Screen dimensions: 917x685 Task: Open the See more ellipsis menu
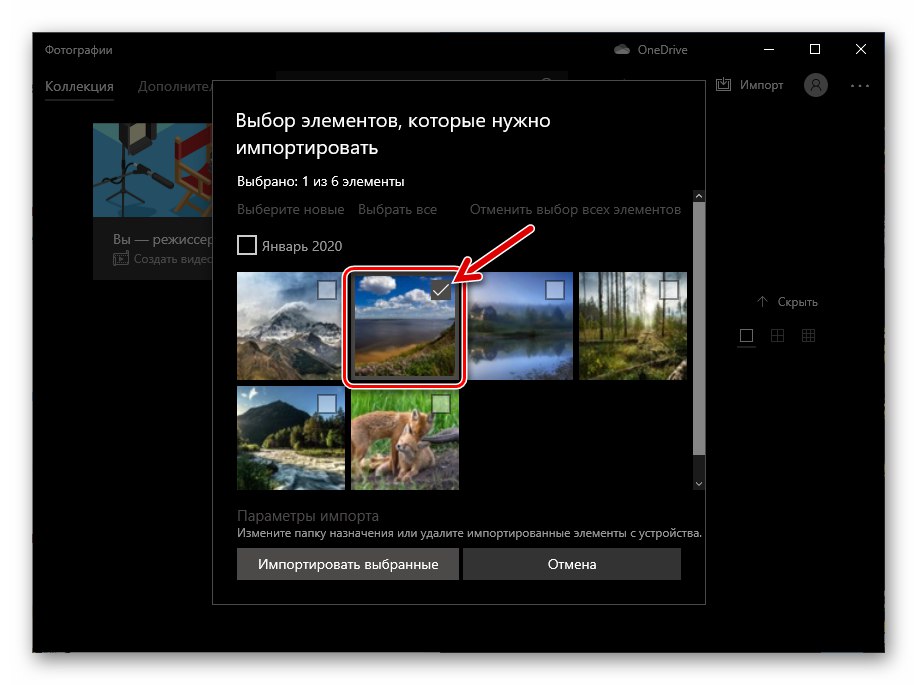coord(860,85)
